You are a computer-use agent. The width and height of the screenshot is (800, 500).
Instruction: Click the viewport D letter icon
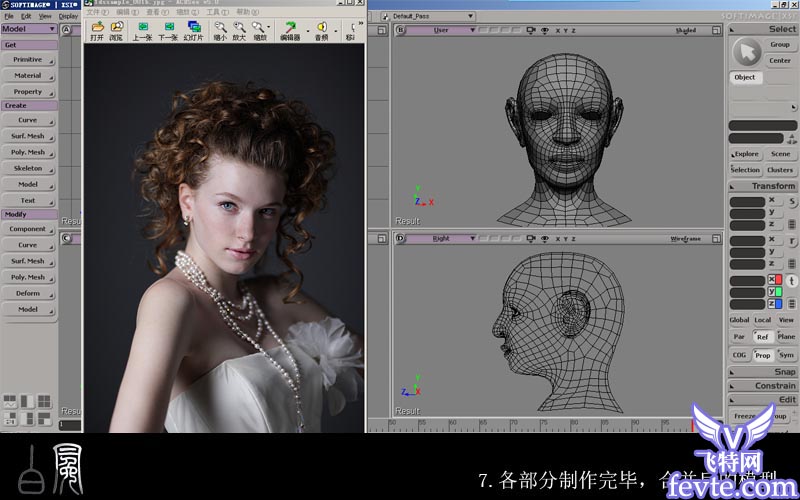coord(401,239)
